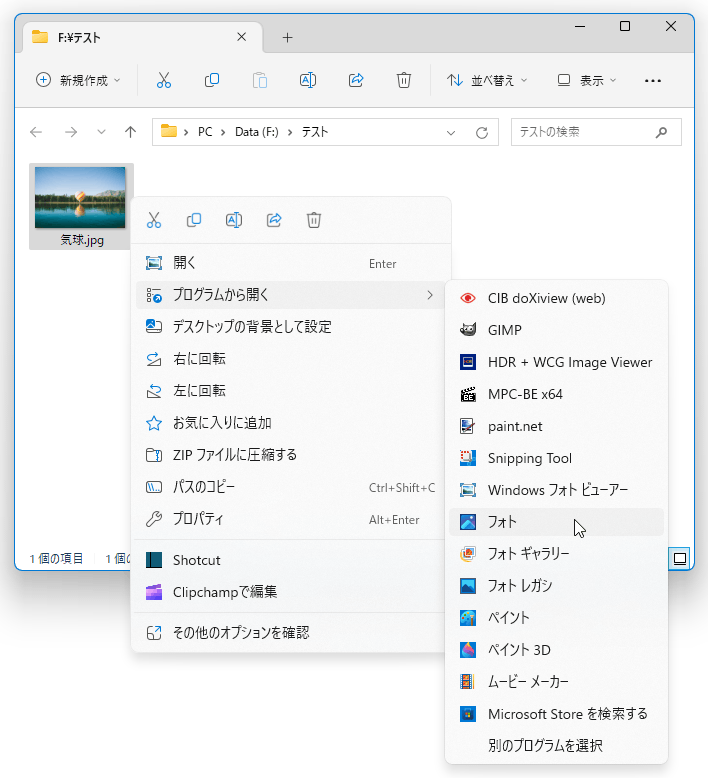Viewport: 708px width, 778px height.
Task: Open プロパティ from context menu
Action: click(291, 519)
